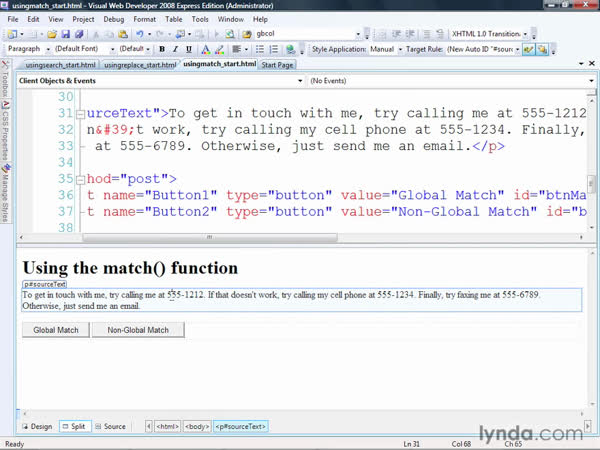The image size is (600, 450).
Task: Toggle Bold formatting
Action: point(161,48)
